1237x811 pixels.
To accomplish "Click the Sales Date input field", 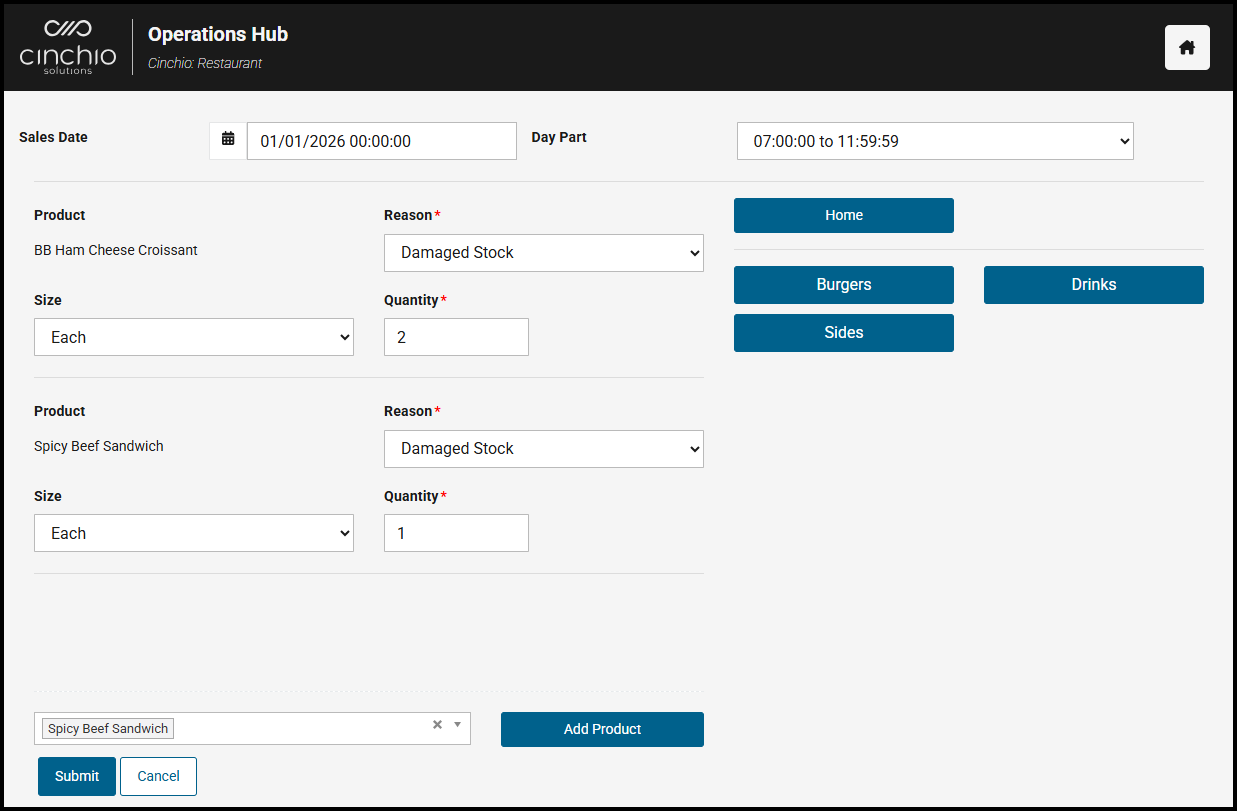I will 381,141.
